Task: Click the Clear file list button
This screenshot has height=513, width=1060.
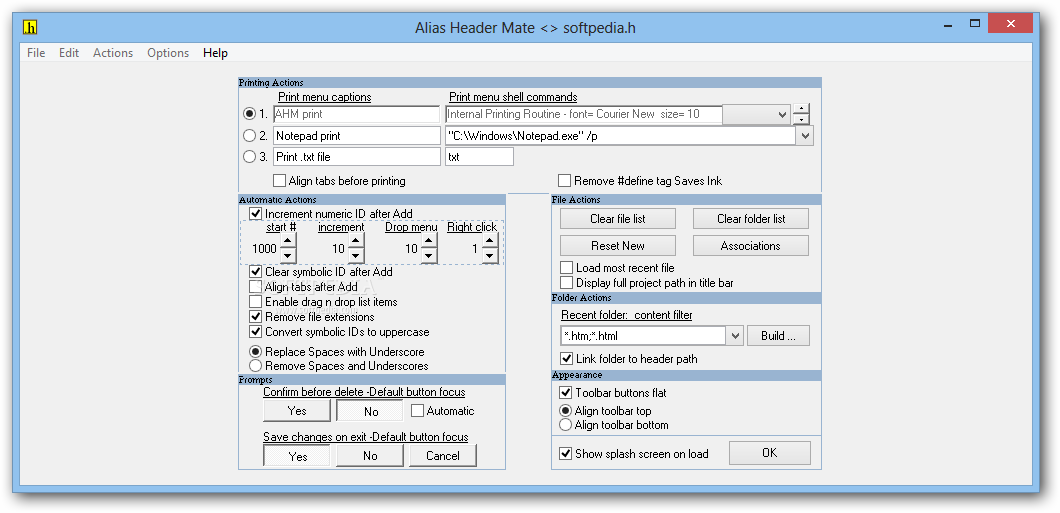Action: coord(618,219)
